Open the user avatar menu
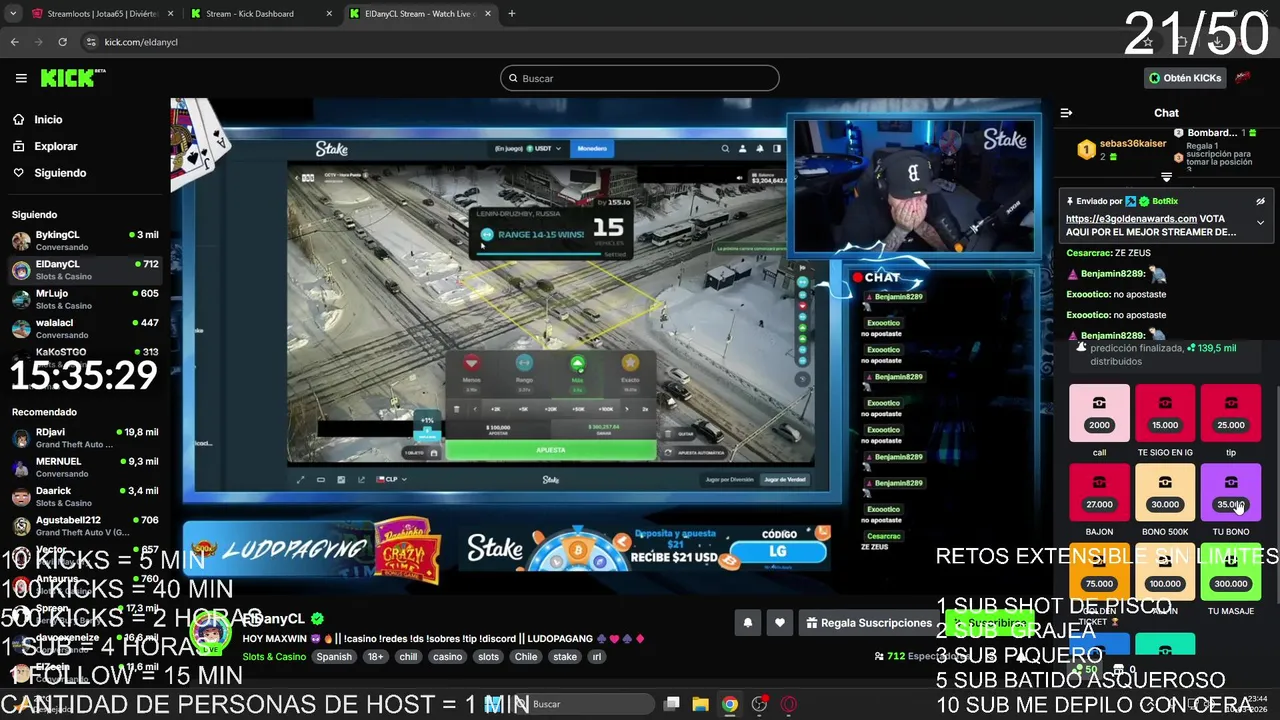 pyautogui.click(x=1243, y=78)
